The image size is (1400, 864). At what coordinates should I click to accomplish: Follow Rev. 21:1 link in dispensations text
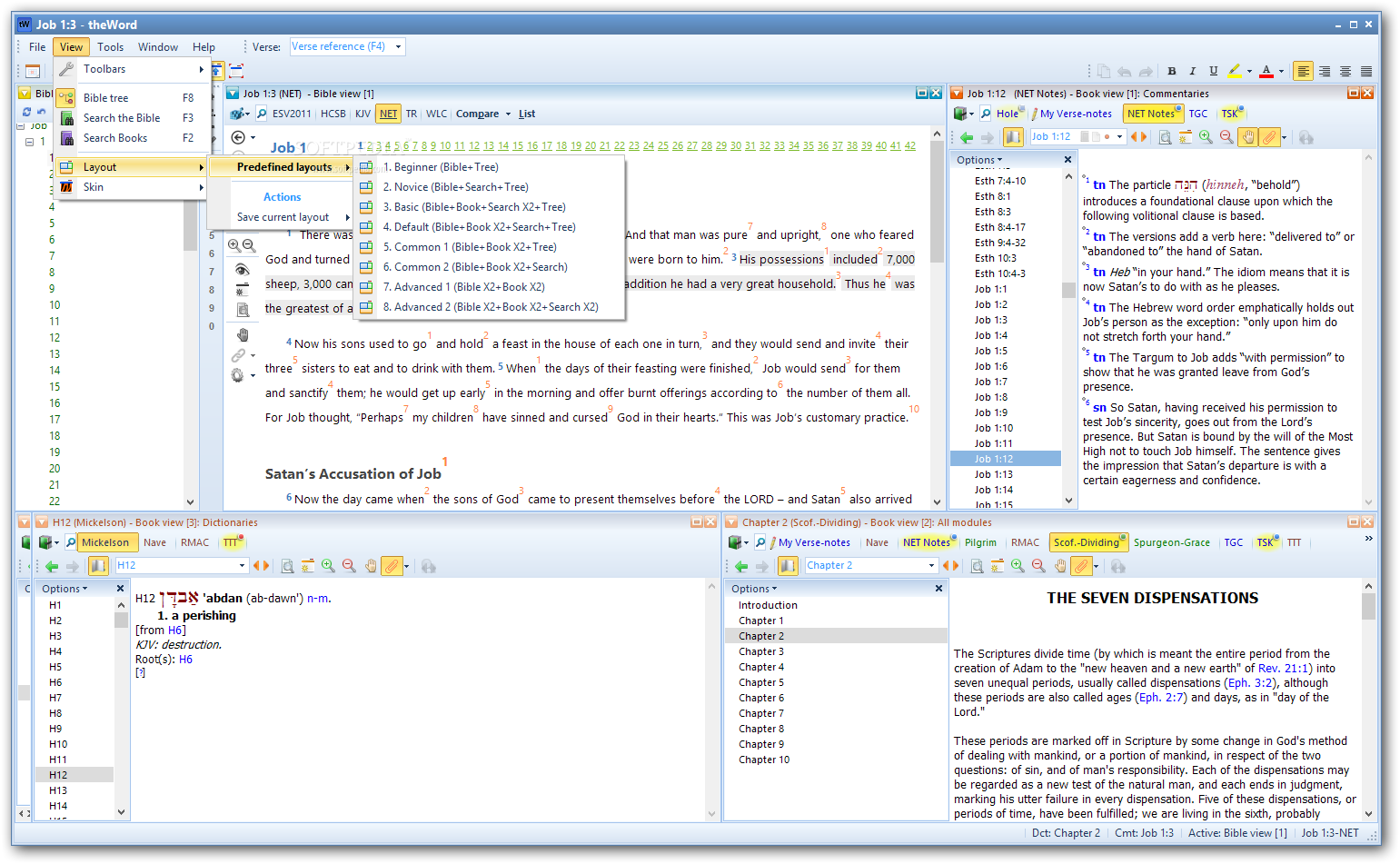[1282, 668]
